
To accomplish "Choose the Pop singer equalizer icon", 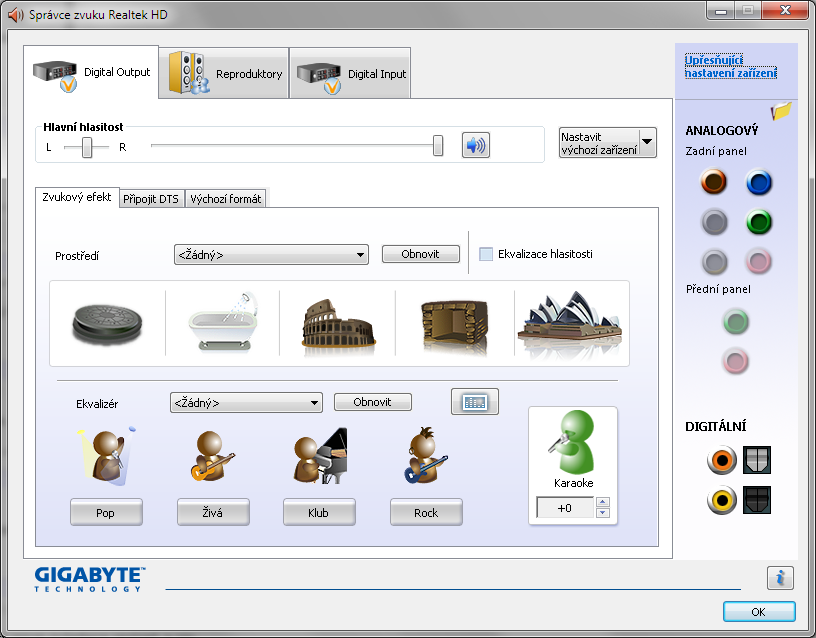I will click(x=107, y=456).
